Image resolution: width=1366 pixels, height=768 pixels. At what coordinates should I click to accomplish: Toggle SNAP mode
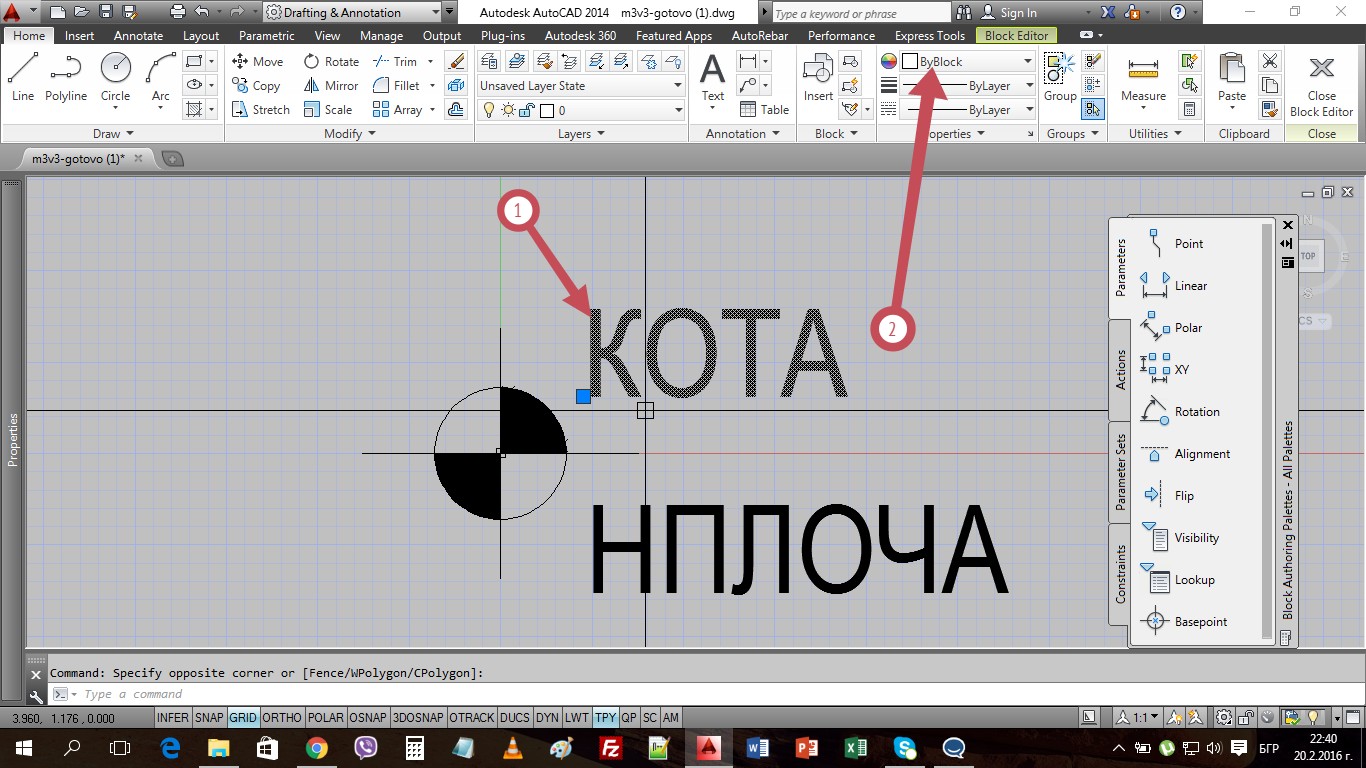coord(209,718)
